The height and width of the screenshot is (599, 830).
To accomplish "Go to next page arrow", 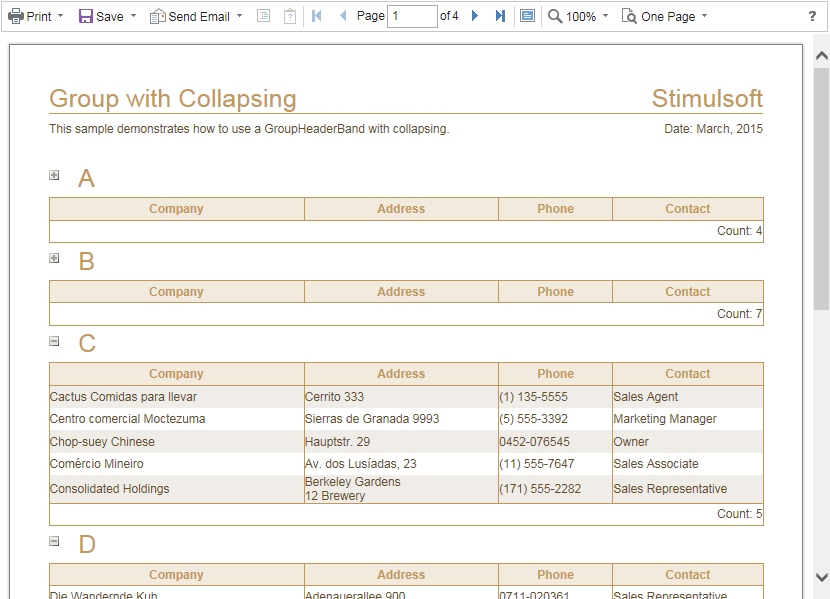I will pos(475,16).
